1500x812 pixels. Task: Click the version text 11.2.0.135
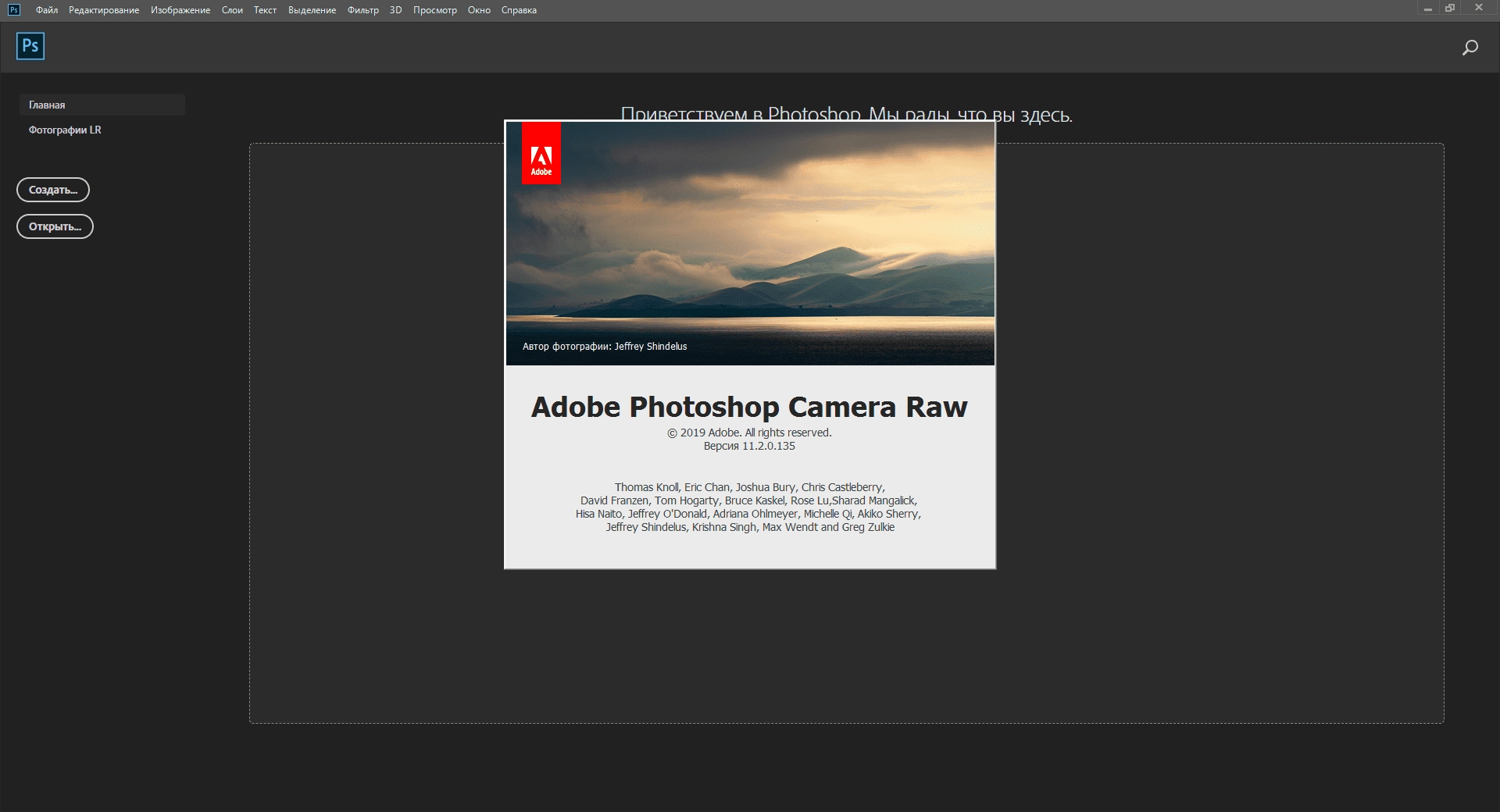[x=749, y=446]
